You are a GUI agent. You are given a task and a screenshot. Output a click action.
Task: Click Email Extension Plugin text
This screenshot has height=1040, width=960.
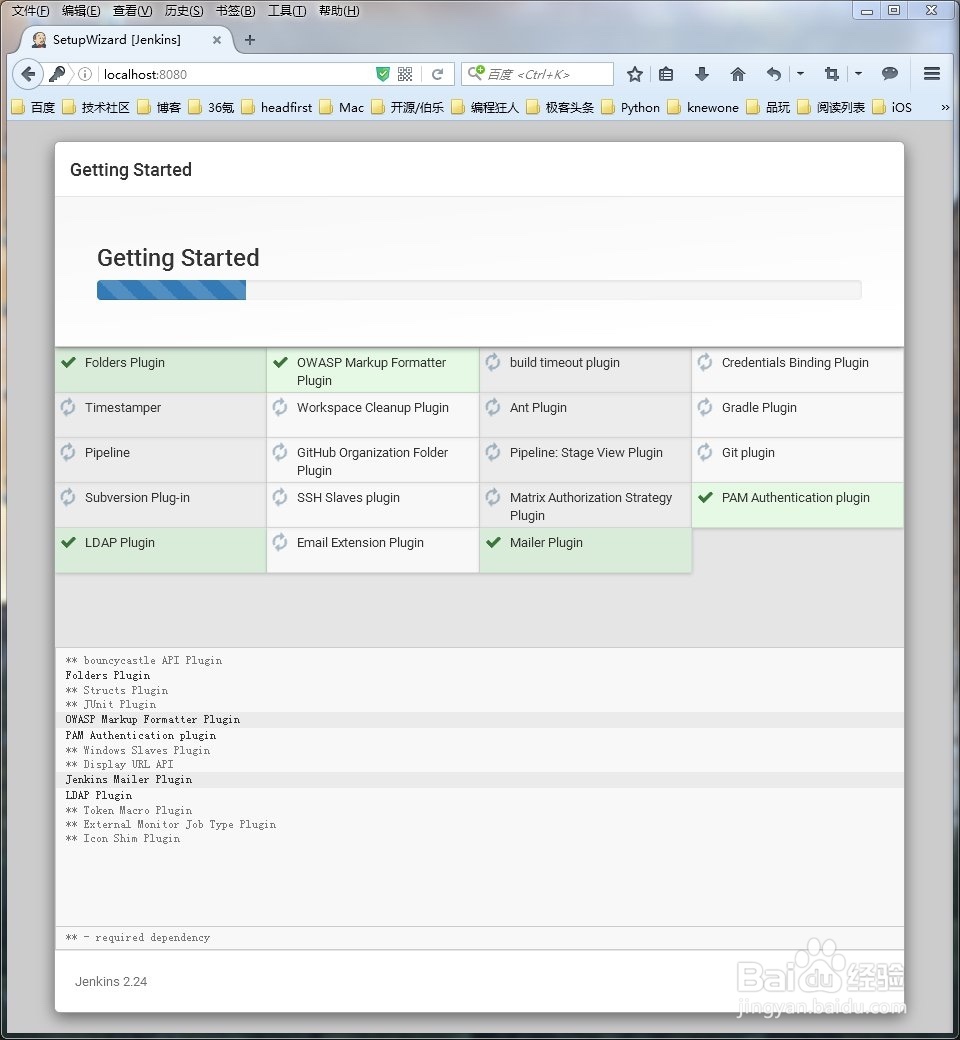click(x=360, y=543)
